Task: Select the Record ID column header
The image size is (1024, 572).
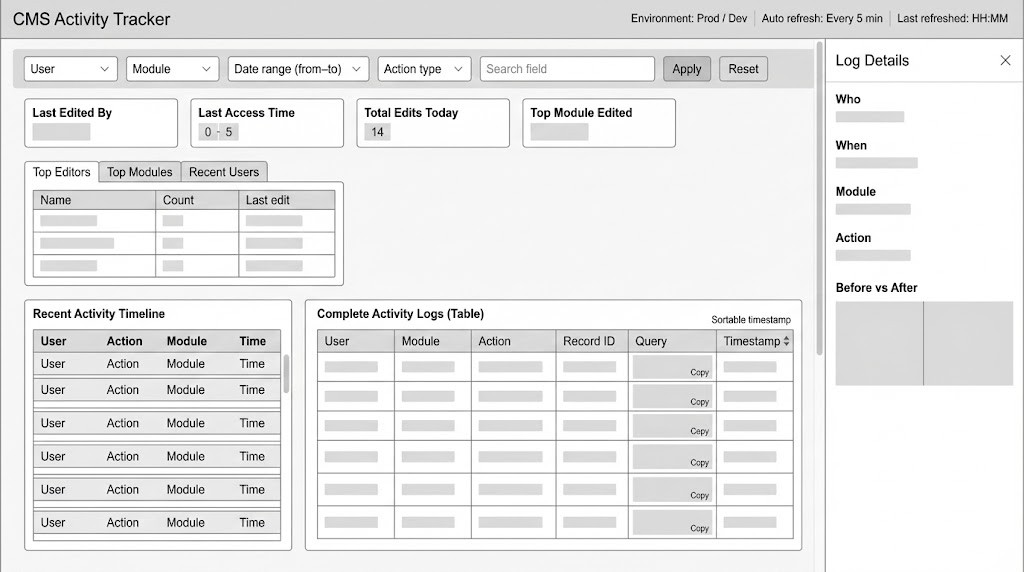Action: coord(592,341)
